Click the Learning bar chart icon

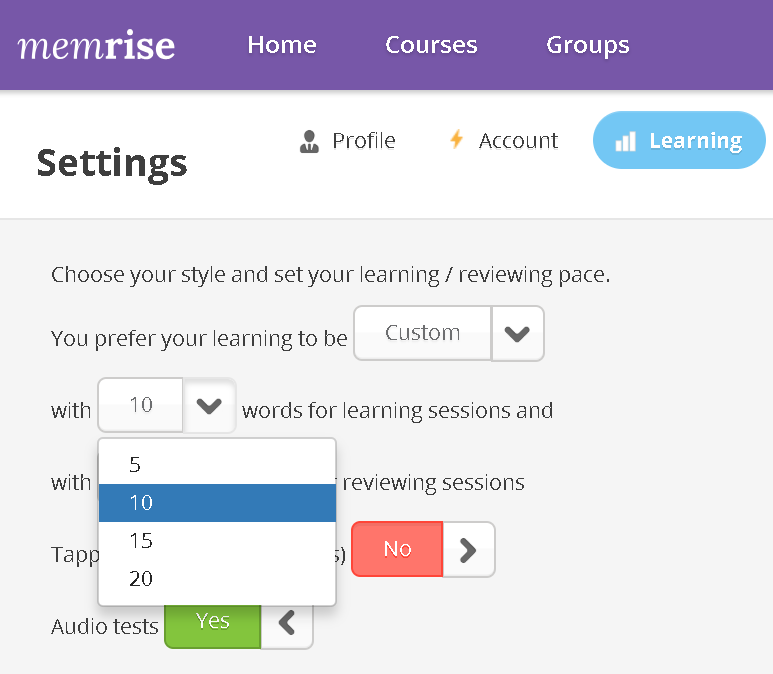point(626,142)
